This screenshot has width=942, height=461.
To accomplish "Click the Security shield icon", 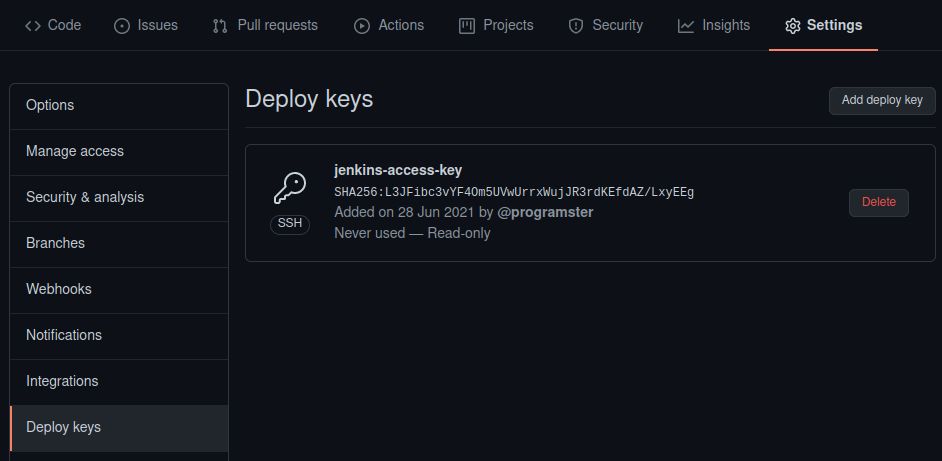I will (x=575, y=26).
